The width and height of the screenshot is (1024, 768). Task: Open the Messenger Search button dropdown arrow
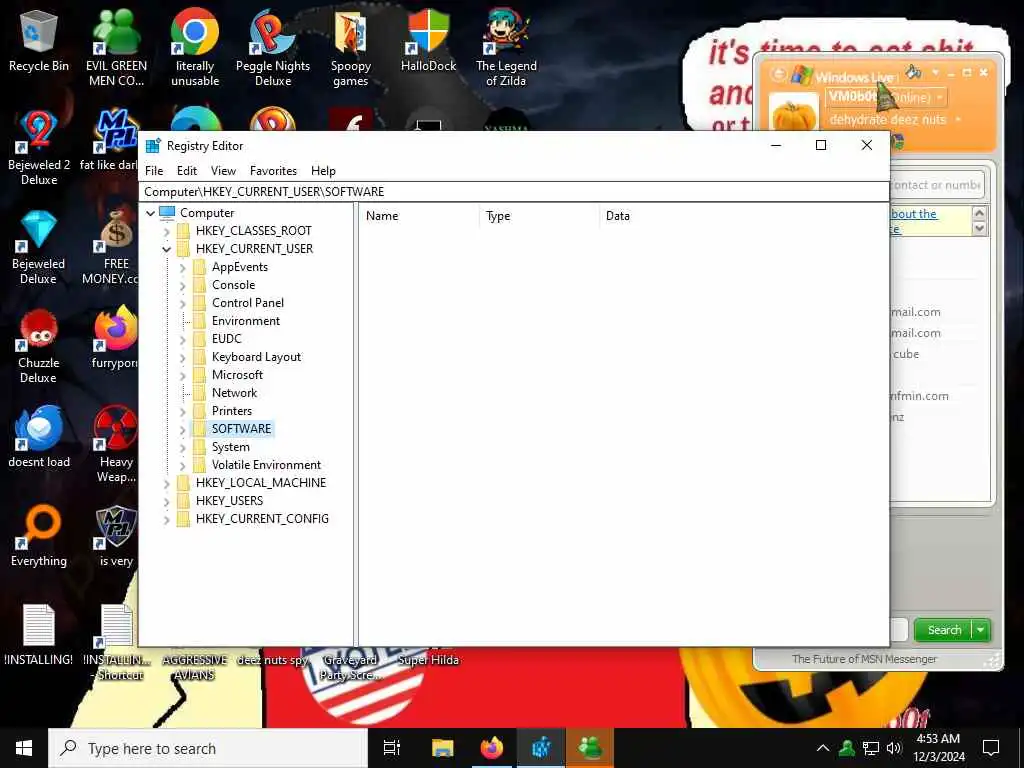(981, 630)
